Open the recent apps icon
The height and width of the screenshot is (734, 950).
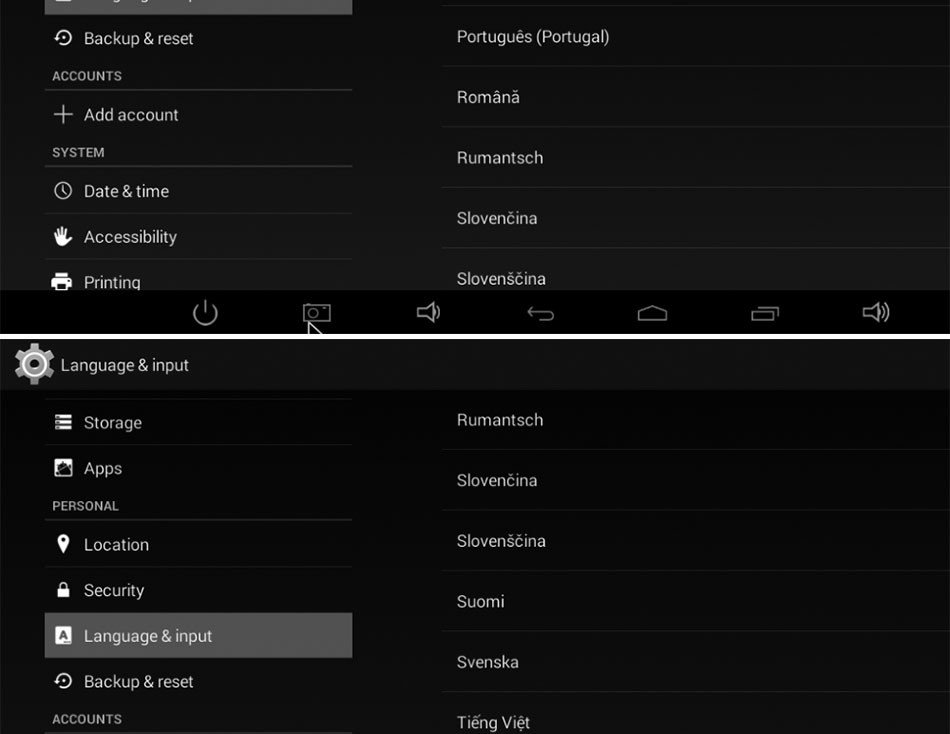[x=764, y=314]
